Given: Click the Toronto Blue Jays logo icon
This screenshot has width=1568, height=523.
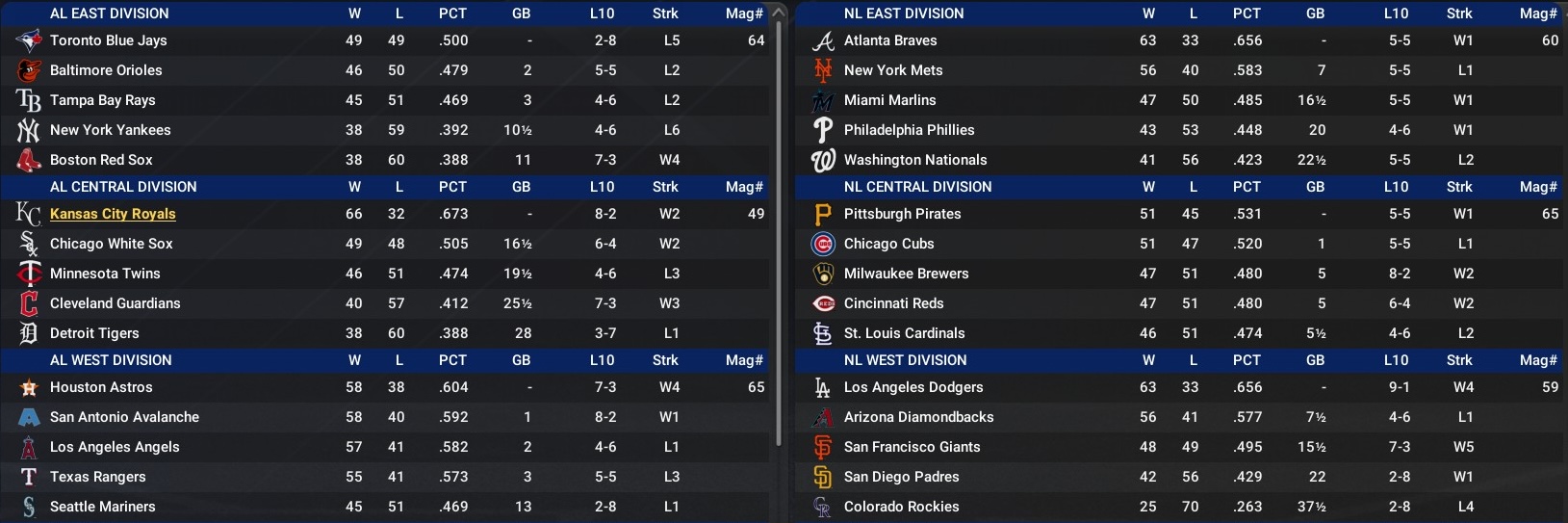Looking at the screenshot, I should pos(29,40).
